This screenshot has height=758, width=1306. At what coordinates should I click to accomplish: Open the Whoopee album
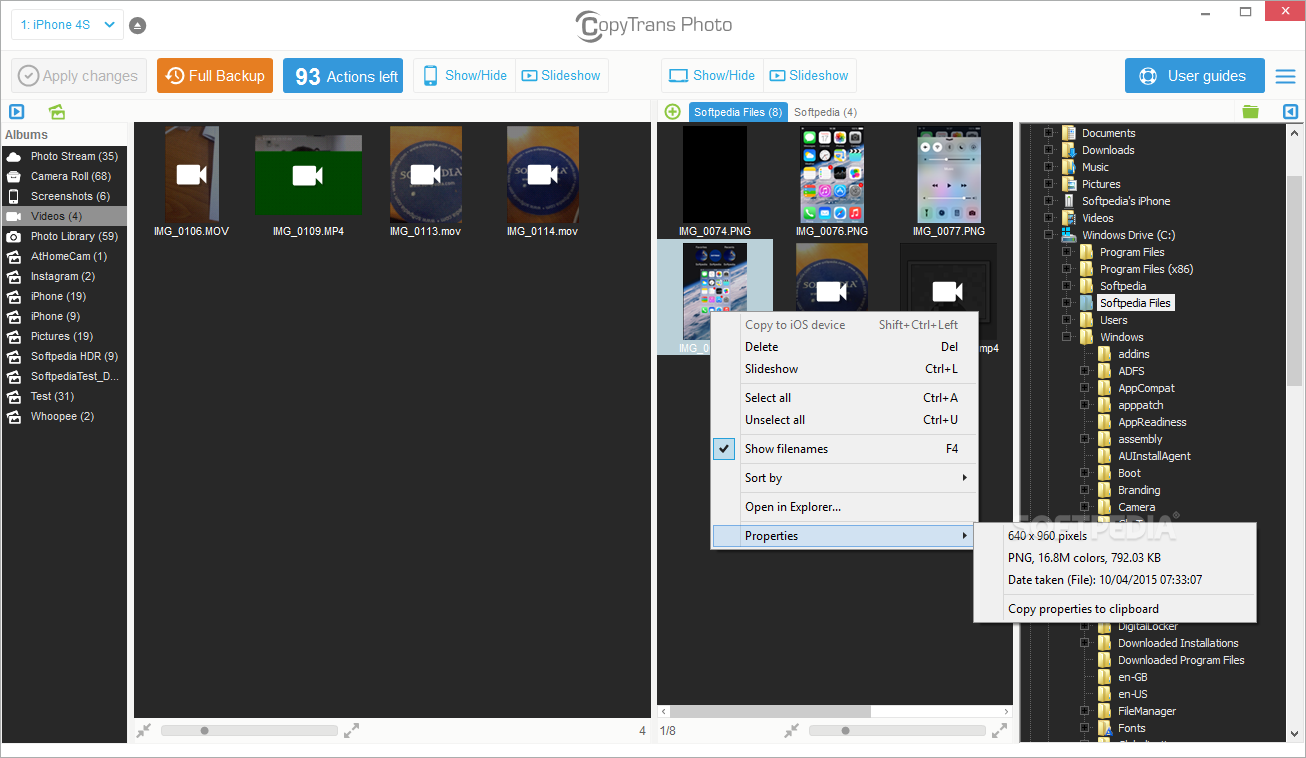64,416
